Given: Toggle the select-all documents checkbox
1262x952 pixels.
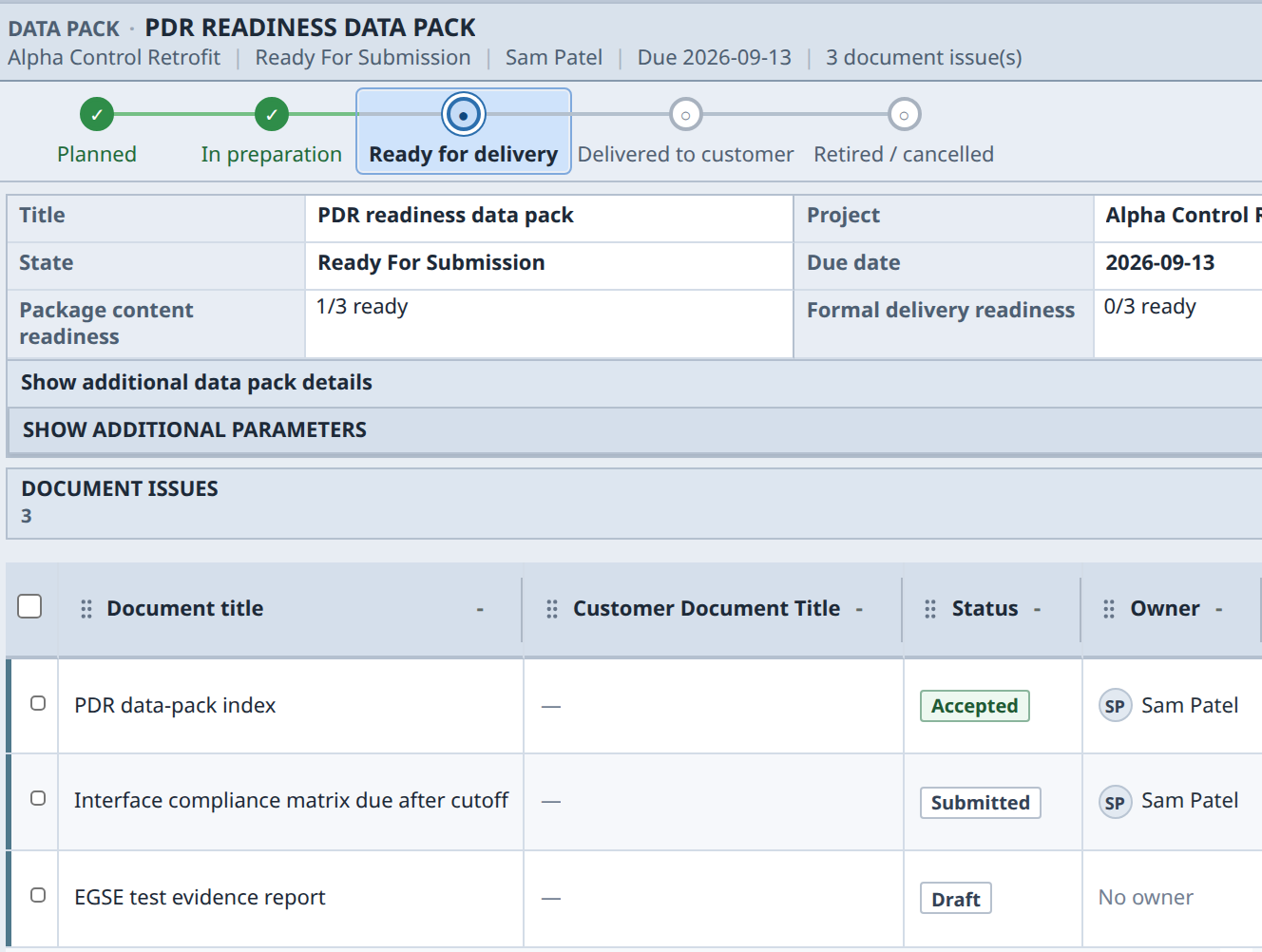Looking at the screenshot, I should click(29, 606).
